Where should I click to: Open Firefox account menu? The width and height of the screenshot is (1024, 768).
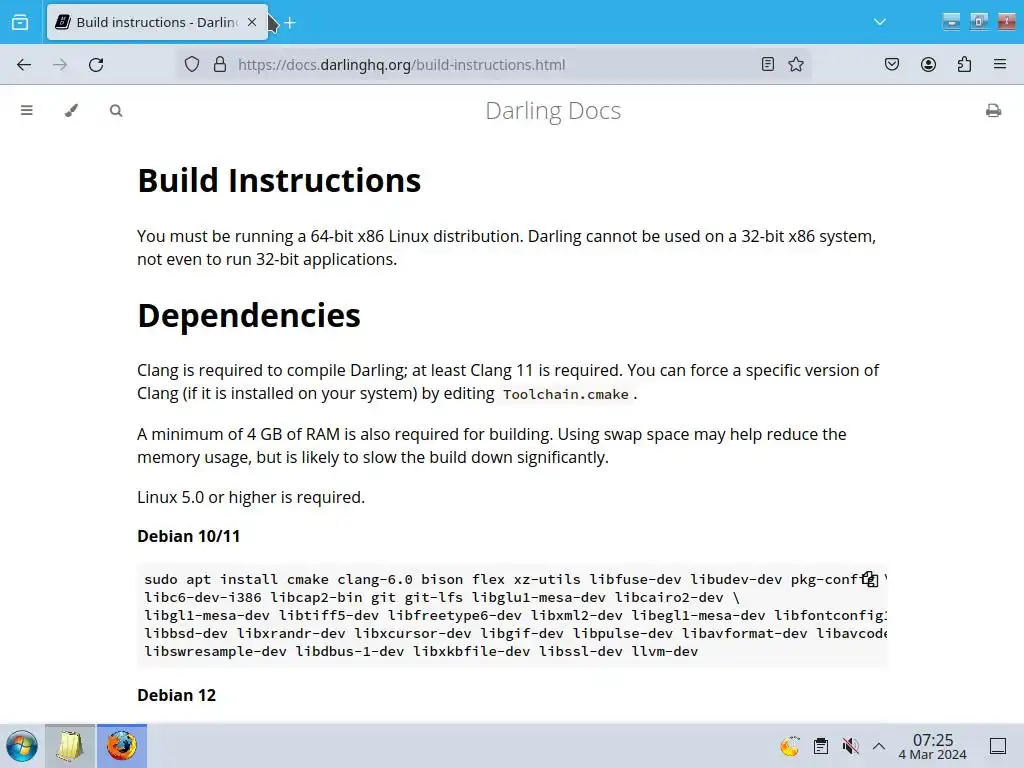928,64
